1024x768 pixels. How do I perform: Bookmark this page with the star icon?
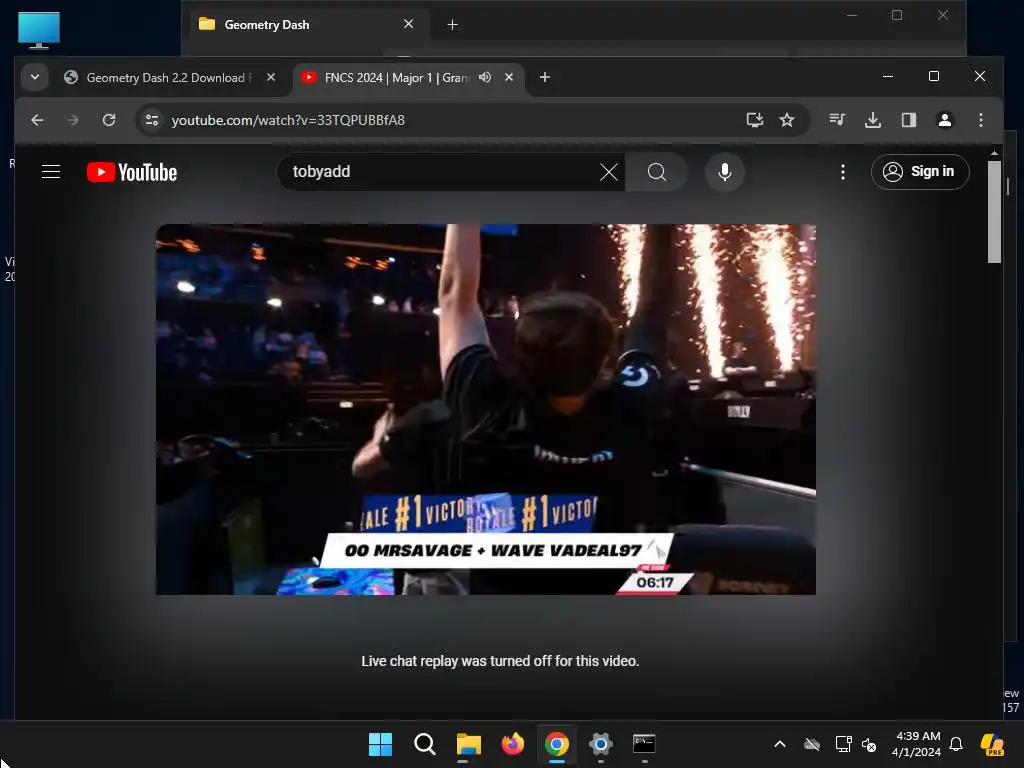(x=787, y=120)
